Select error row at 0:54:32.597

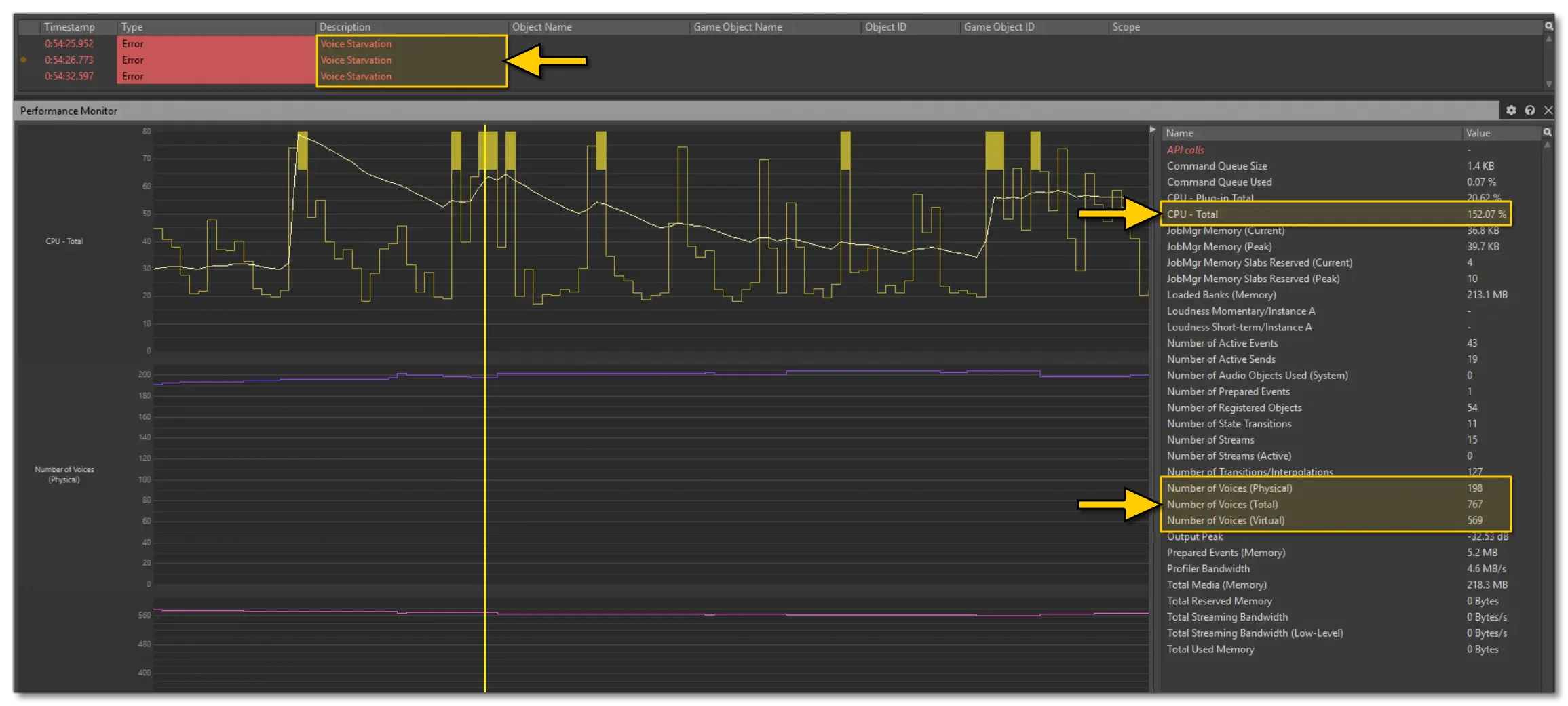coord(780,77)
